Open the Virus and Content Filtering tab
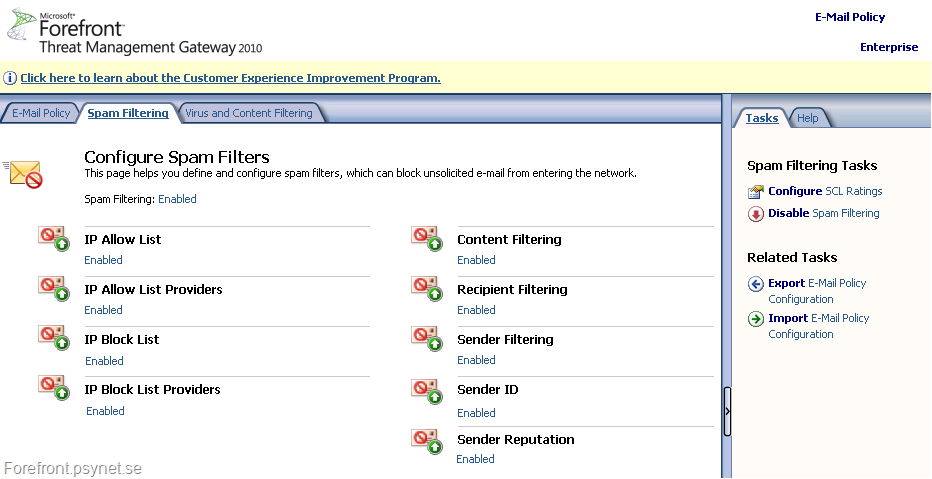Image resolution: width=932 pixels, height=479 pixels. coord(249,113)
